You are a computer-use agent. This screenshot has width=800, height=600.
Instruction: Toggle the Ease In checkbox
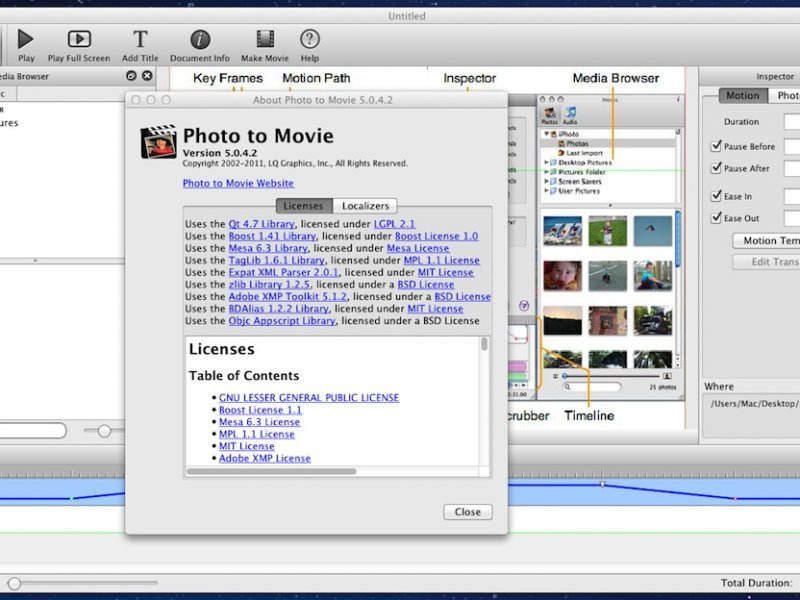point(716,196)
